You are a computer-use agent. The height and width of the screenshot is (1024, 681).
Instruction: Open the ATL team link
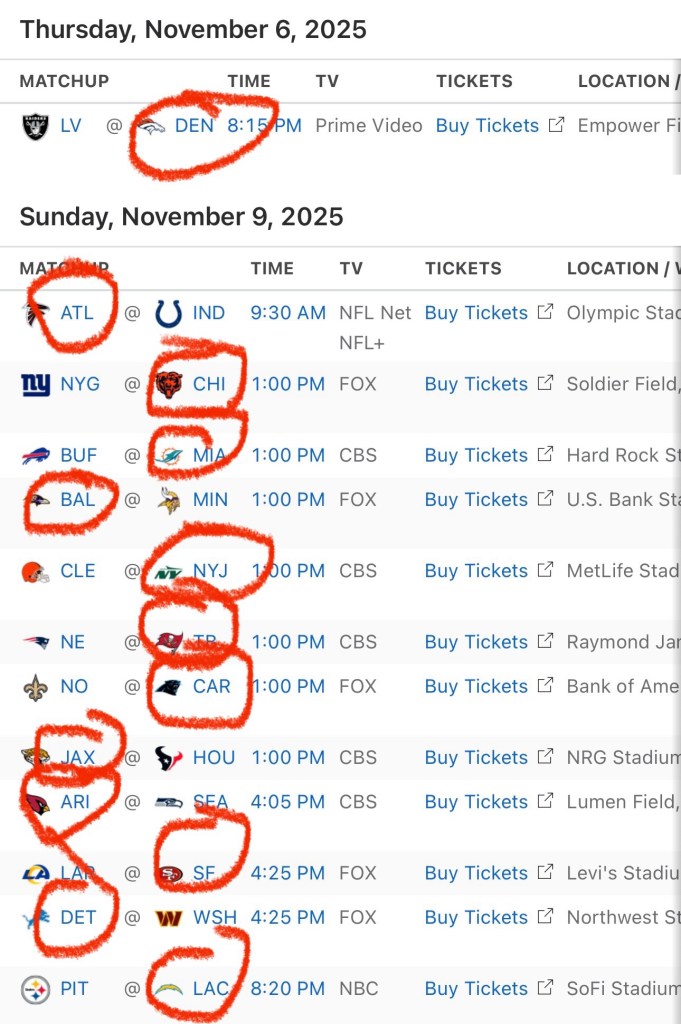[x=76, y=313]
